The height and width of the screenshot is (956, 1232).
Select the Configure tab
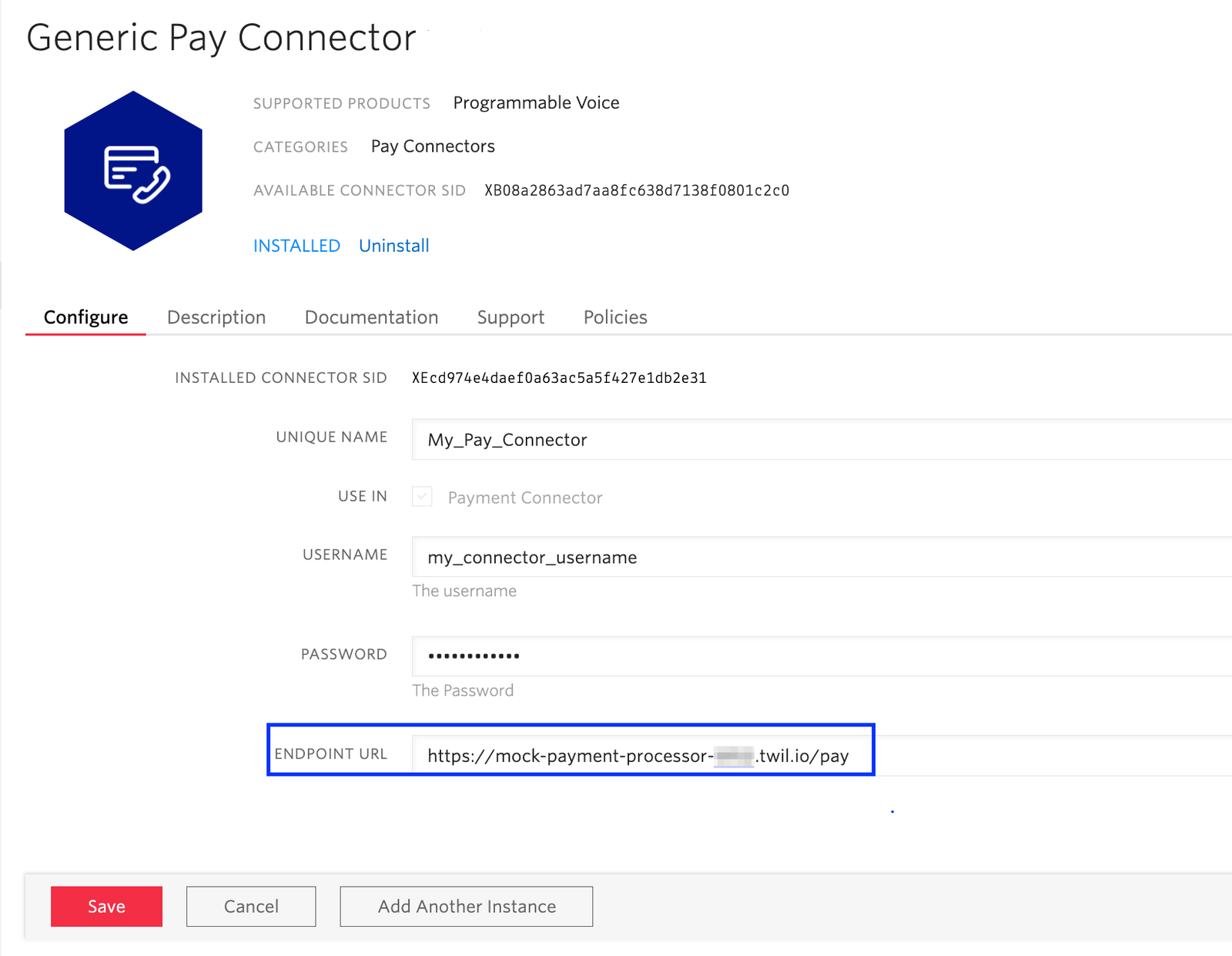click(x=85, y=317)
